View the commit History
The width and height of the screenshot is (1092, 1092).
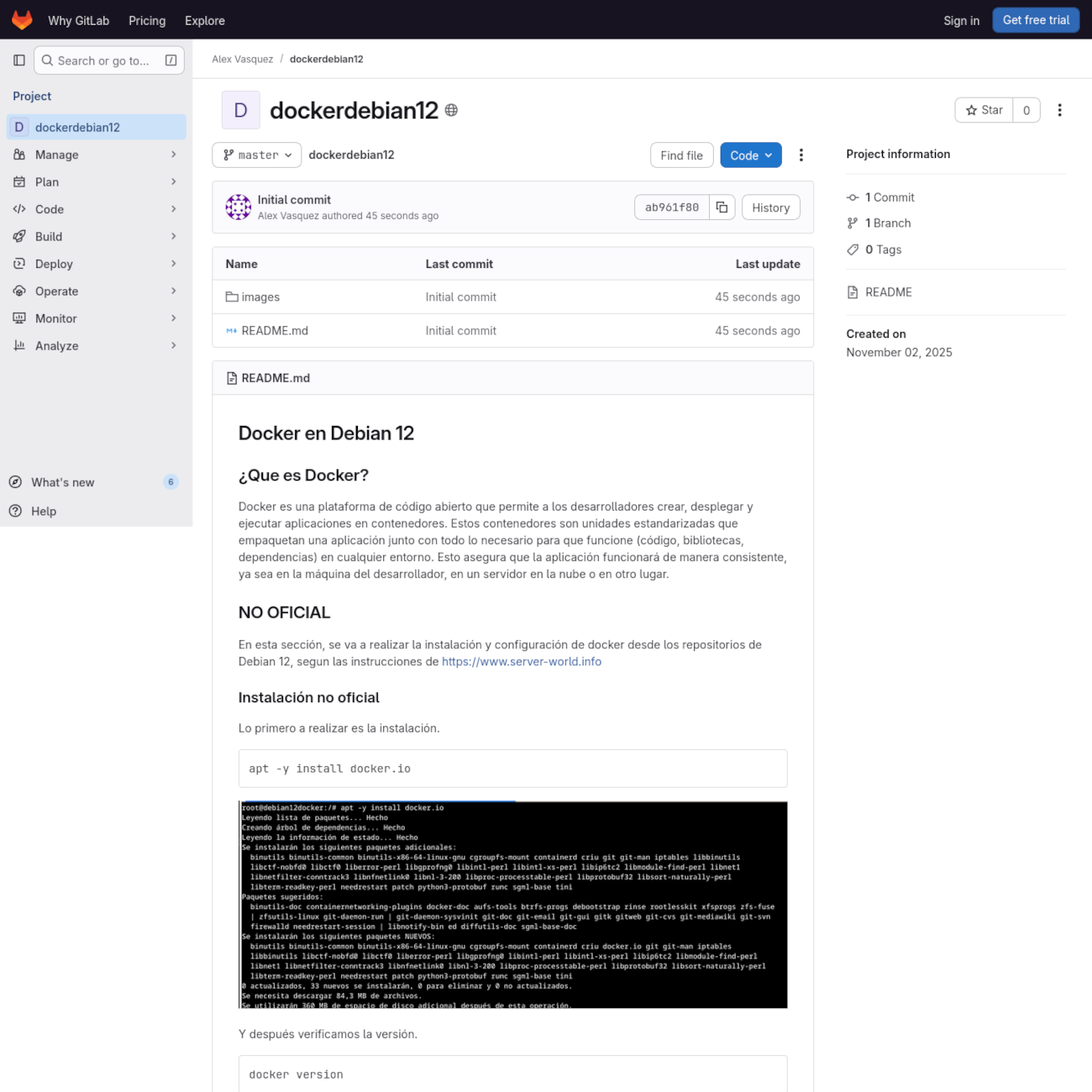(770, 207)
